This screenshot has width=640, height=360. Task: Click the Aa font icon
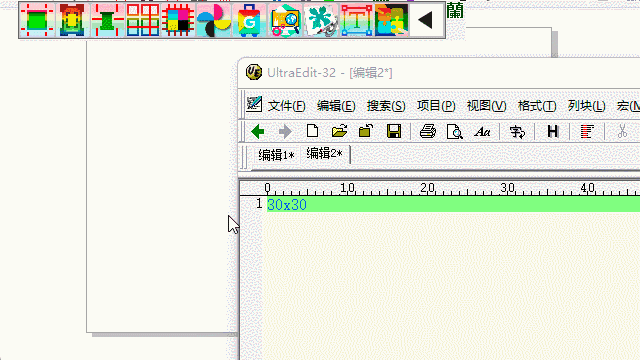(482, 132)
